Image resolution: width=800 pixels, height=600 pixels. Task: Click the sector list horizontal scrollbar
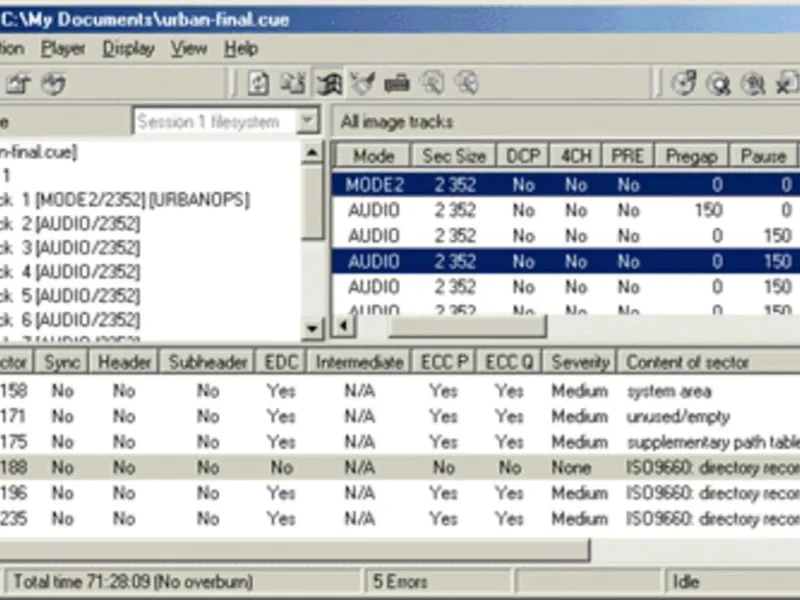[x=294, y=551]
